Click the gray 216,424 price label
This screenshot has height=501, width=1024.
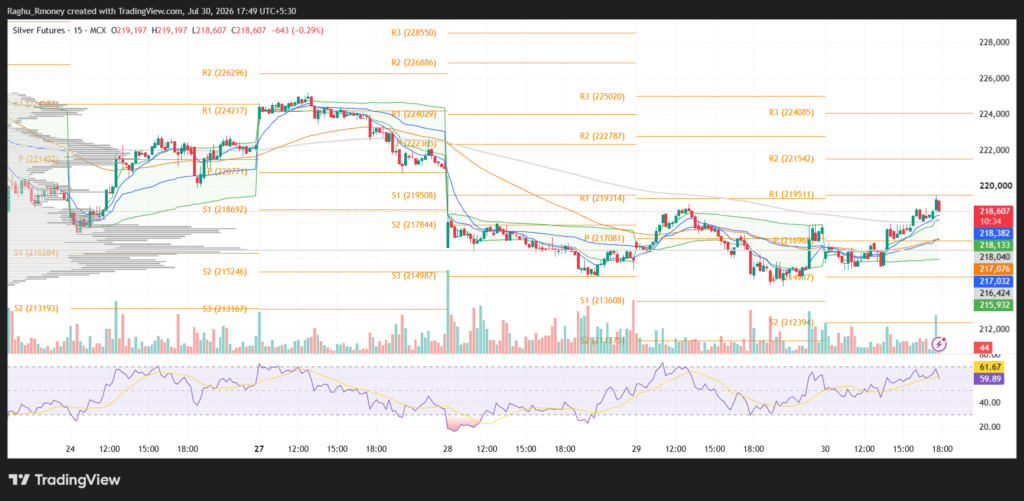993,293
